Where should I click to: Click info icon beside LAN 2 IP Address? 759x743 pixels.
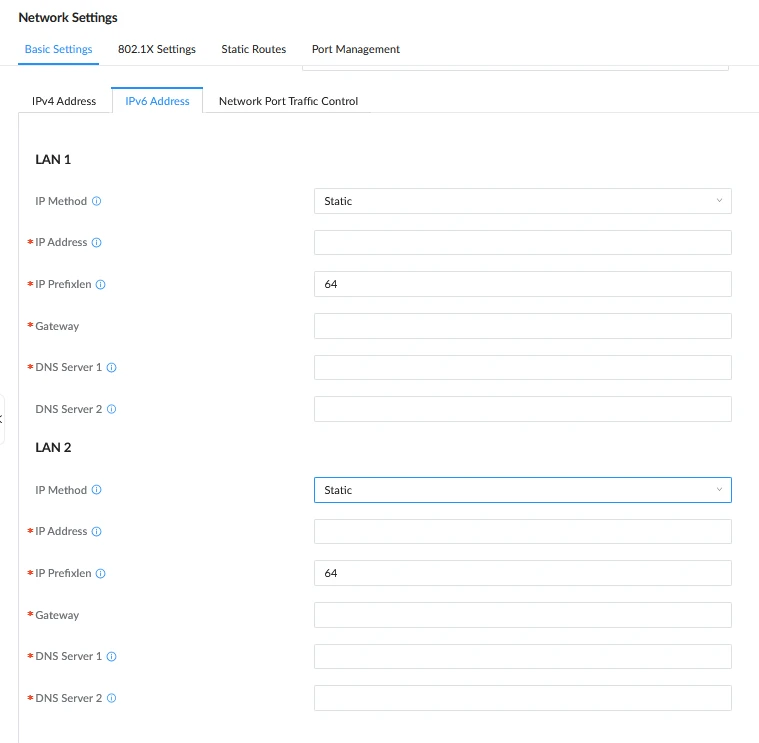(x=96, y=531)
